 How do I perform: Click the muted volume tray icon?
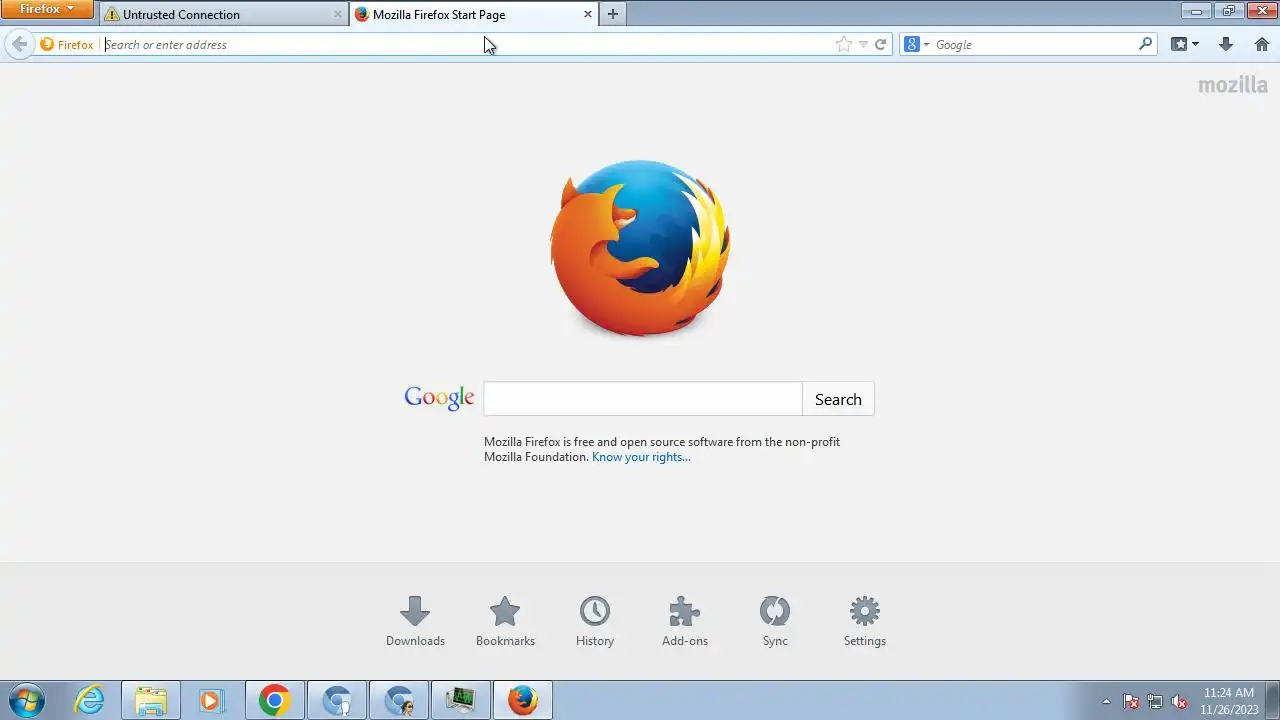1179,701
